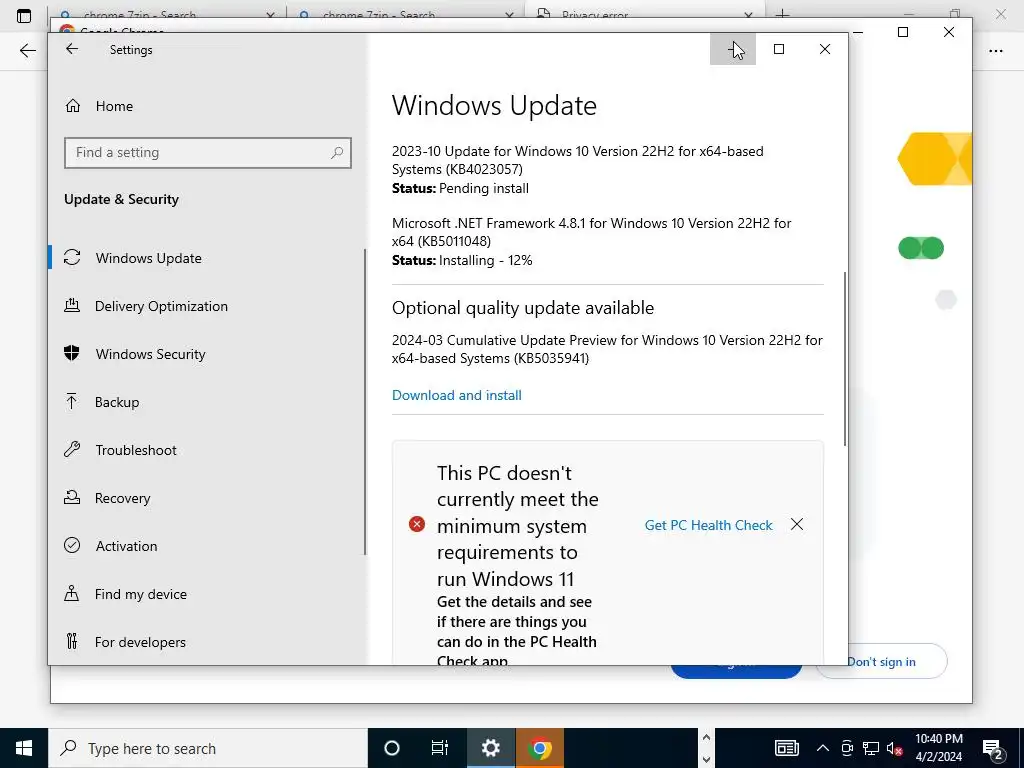Click the Settings gear taskbar icon
This screenshot has width=1024, height=768.
tap(490, 748)
